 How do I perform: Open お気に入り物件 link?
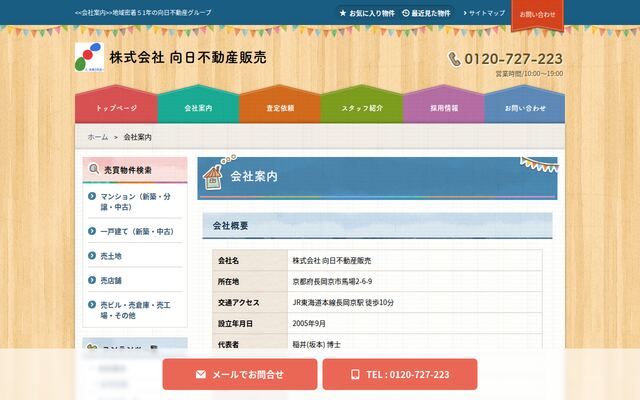tap(367, 13)
